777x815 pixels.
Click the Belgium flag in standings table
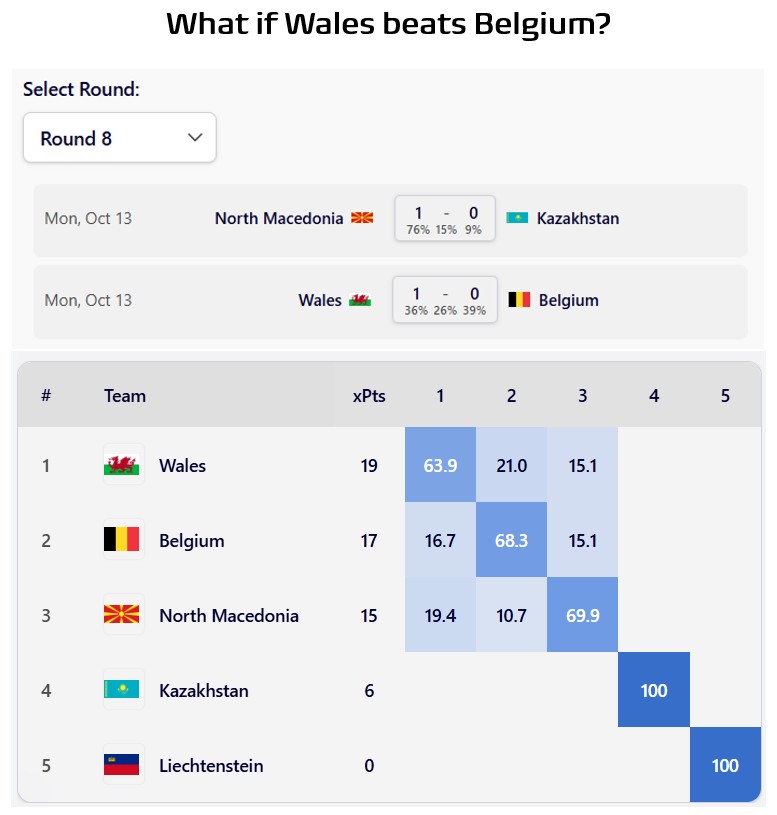click(122, 541)
